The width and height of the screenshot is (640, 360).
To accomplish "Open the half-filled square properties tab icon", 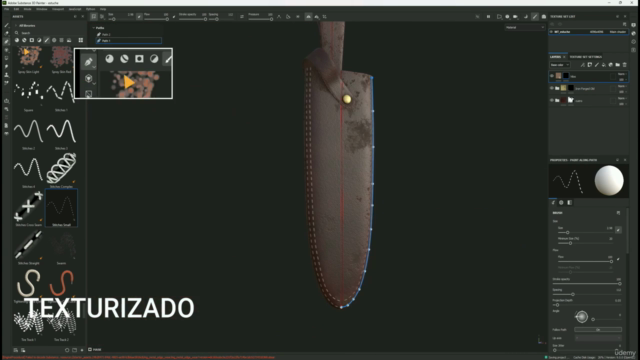I will (x=569, y=202).
